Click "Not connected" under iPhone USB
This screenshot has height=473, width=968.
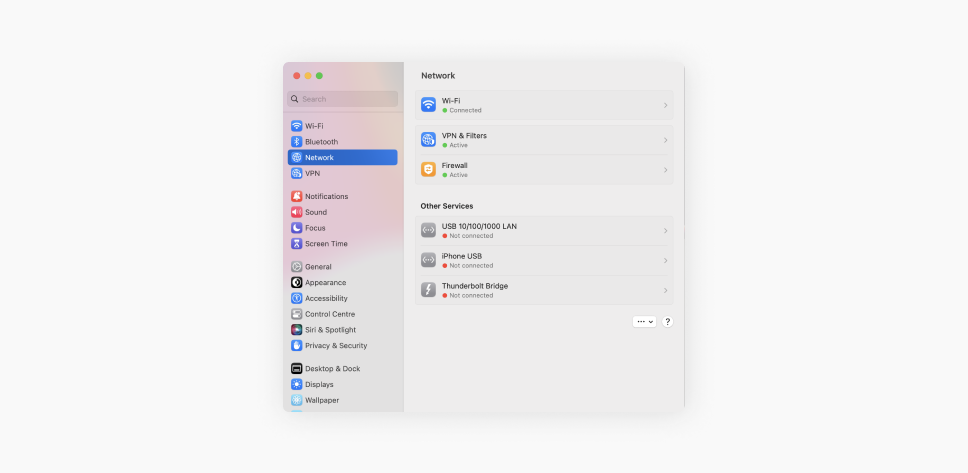click(471, 266)
